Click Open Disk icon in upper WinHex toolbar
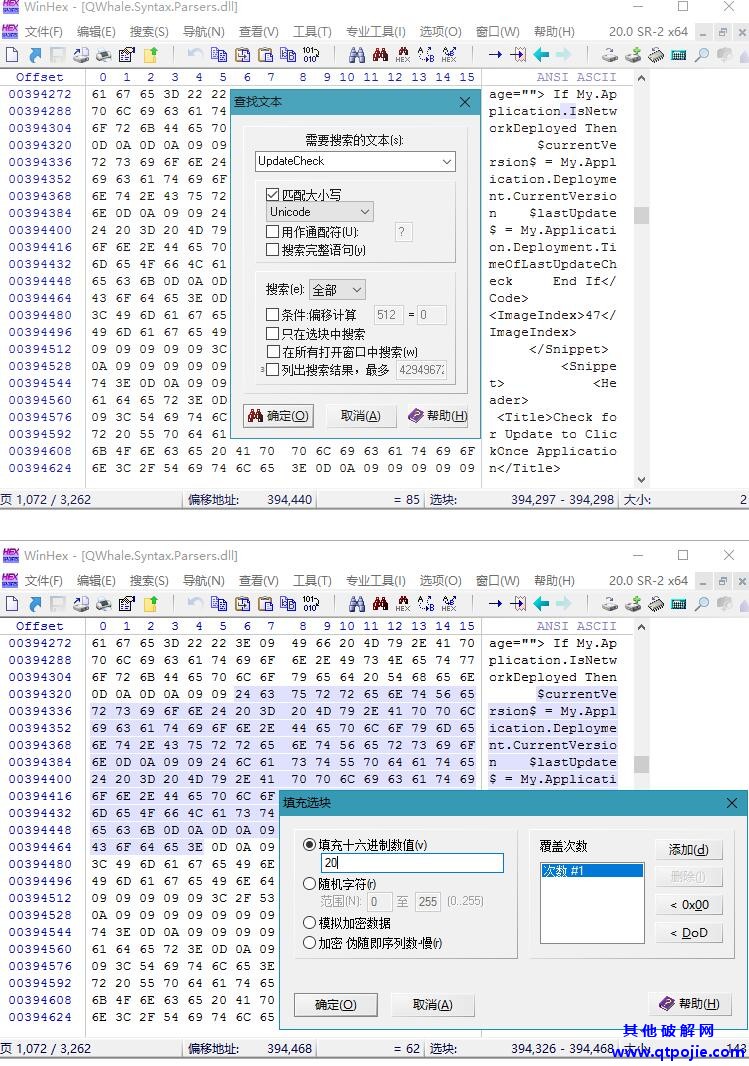Viewport: 749px width, 1066px height. [x=610, y=54]
